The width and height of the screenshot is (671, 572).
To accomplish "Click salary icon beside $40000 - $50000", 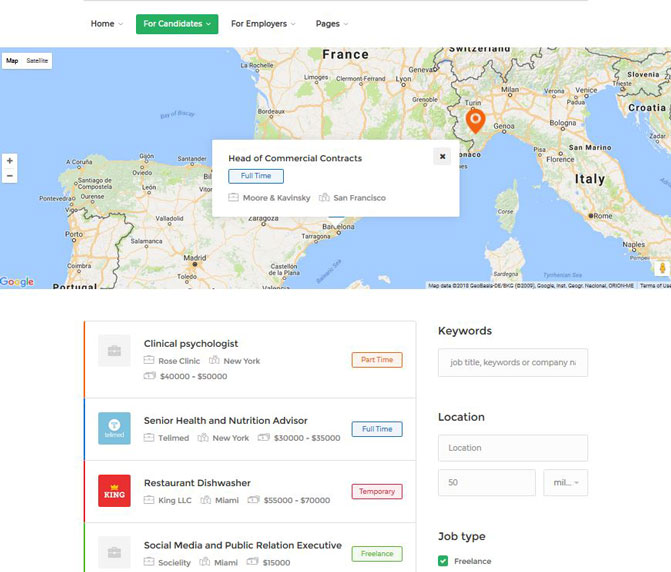I will (149, 376).
